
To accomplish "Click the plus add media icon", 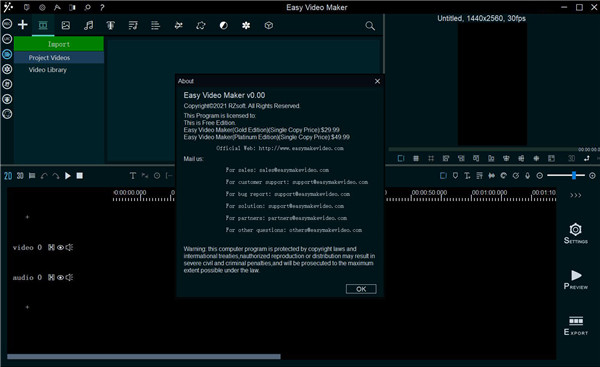I will tap(23, 25).
